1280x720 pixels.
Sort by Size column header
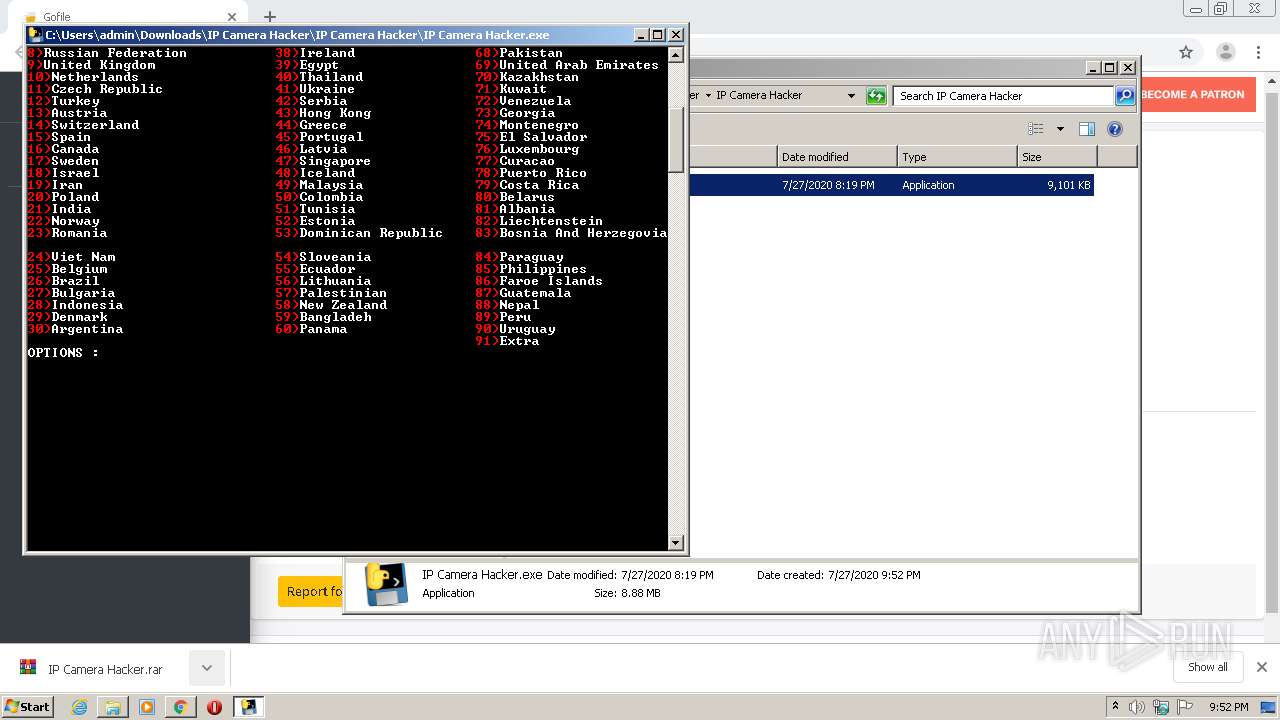click(1057, 157)
